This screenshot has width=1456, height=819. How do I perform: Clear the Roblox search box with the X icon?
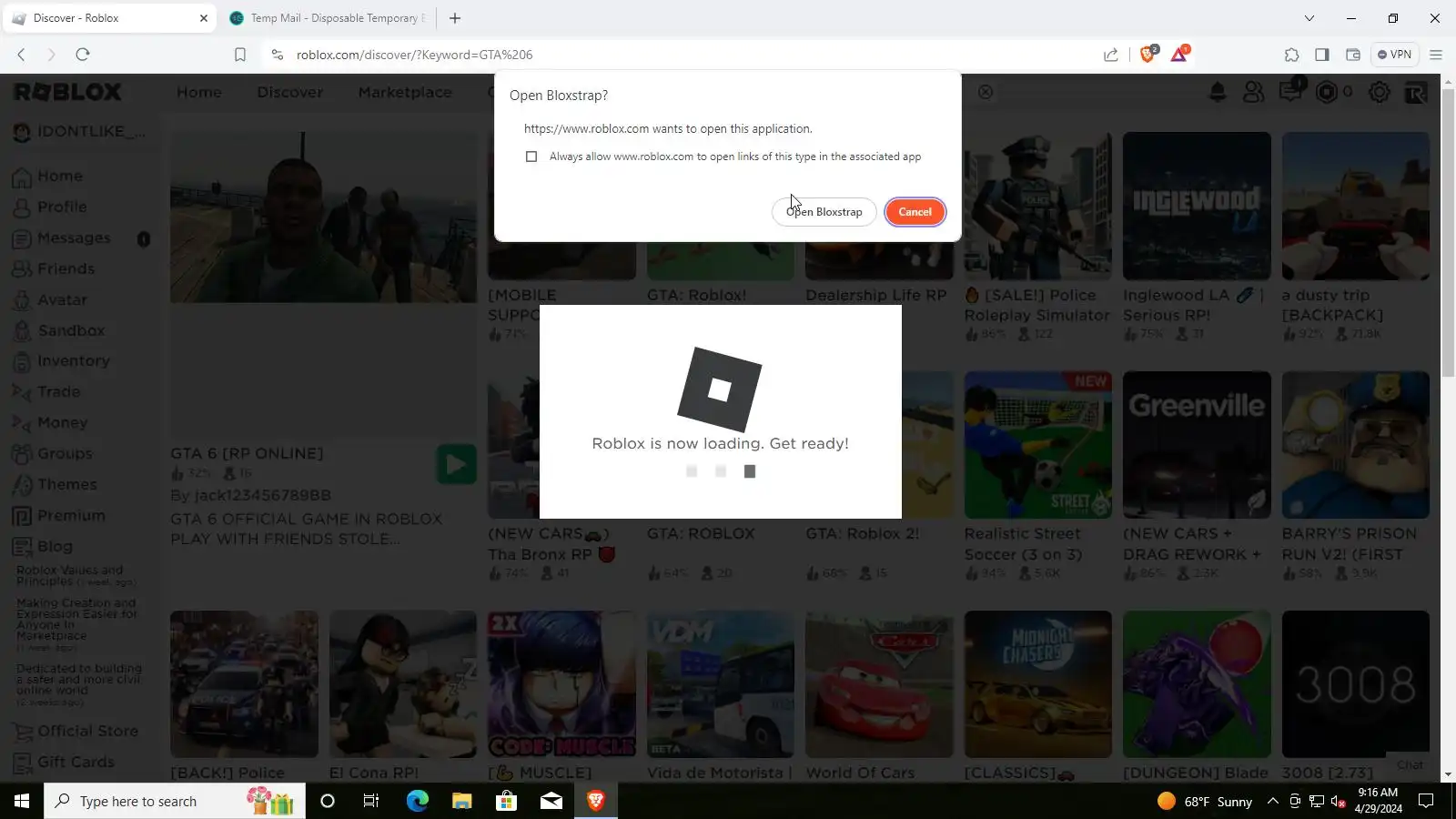click(986, 92)
